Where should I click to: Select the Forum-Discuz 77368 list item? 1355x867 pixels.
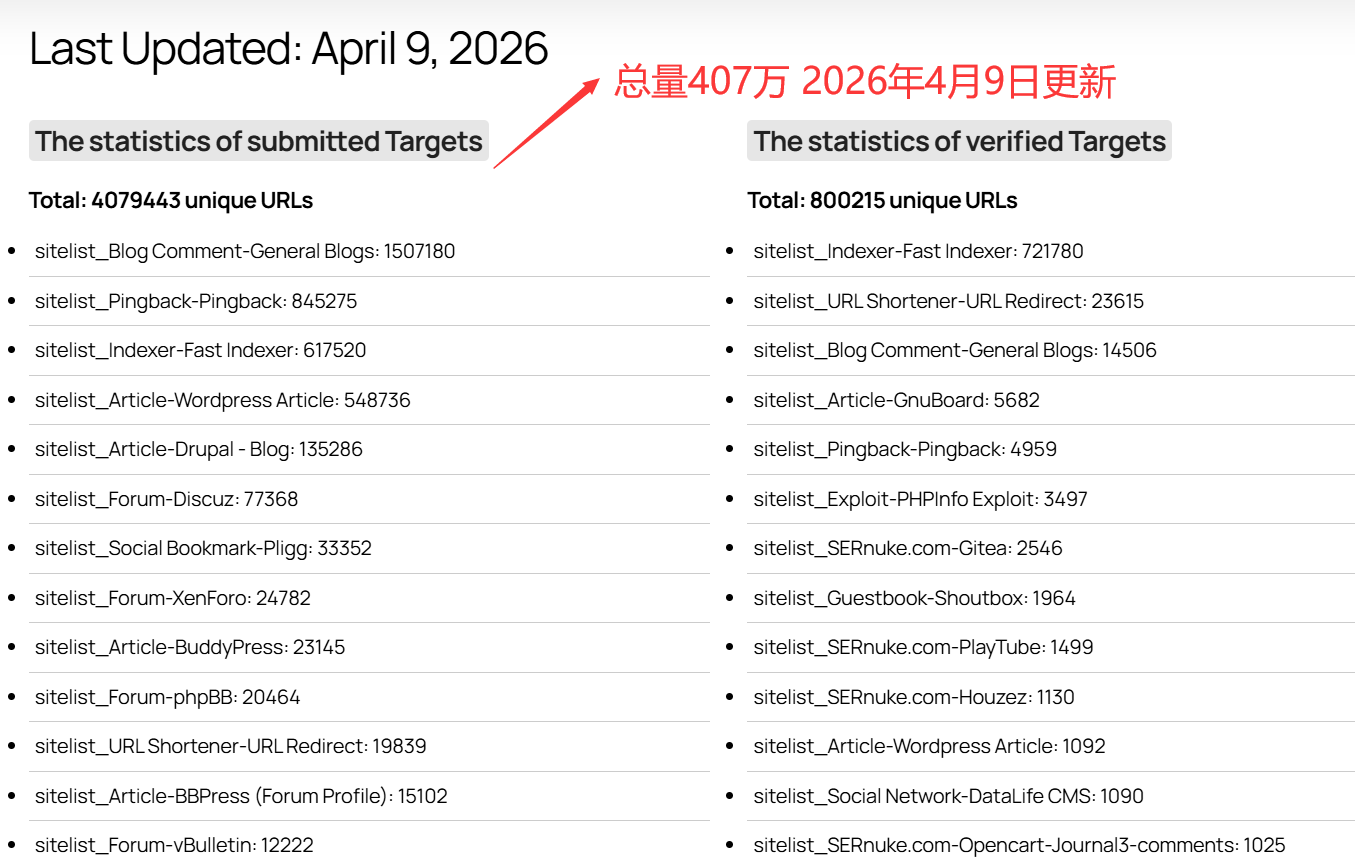tap(166, 499)
